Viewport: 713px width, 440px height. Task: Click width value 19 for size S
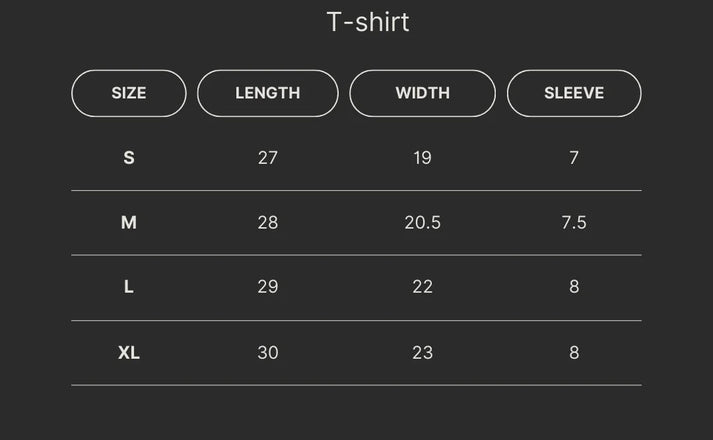pyautogui.click(x=422, y=158)
